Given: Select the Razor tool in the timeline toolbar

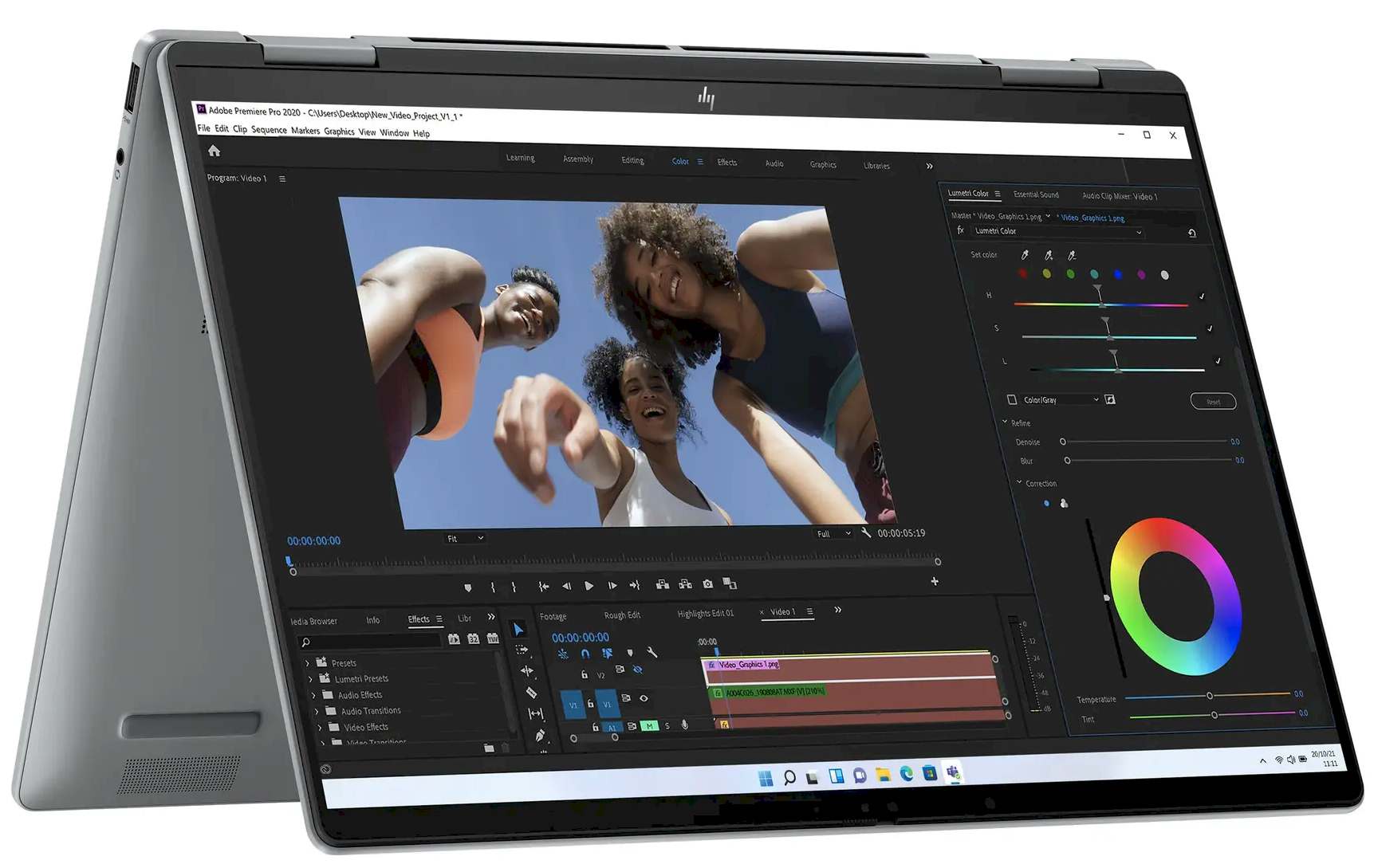Looking at the screenshot, I should (x=531, y=693).
